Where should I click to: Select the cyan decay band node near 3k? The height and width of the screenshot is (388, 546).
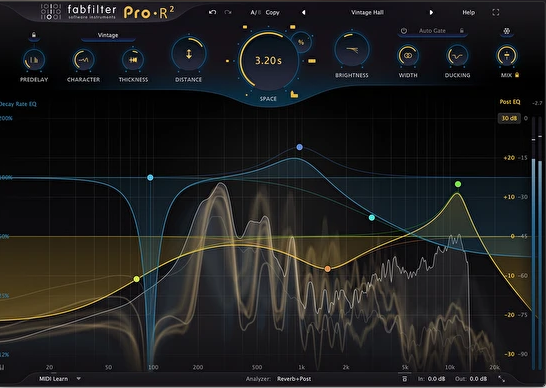click(x=372, y=218)
